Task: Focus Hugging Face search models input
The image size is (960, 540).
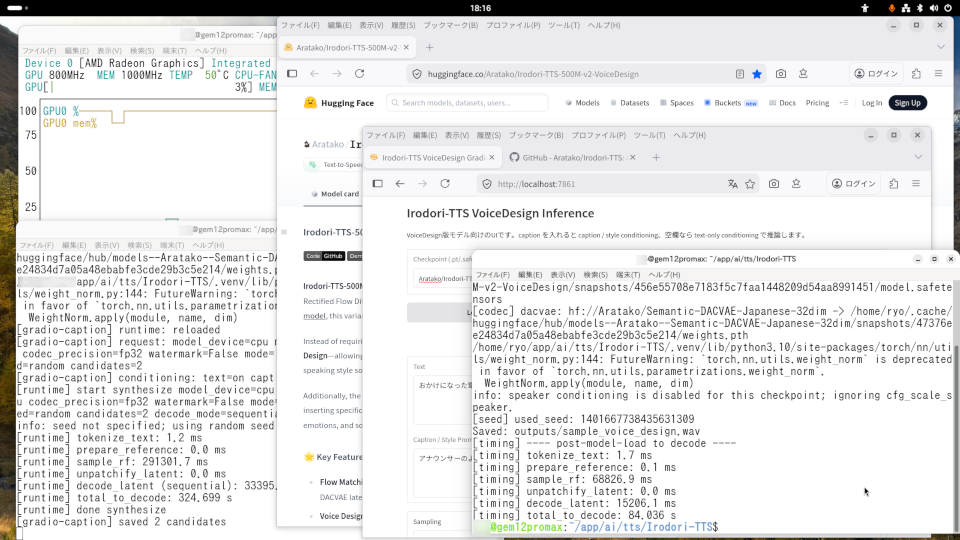Action: click(467, 103)
